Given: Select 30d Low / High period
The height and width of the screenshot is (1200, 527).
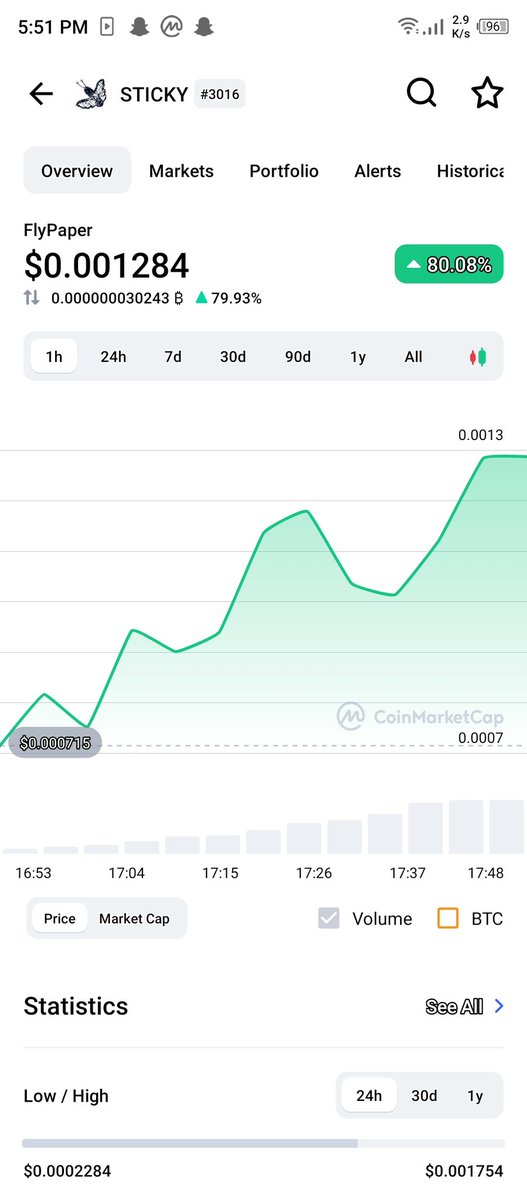Looking at the screenshot, I should coord(424,1096).
